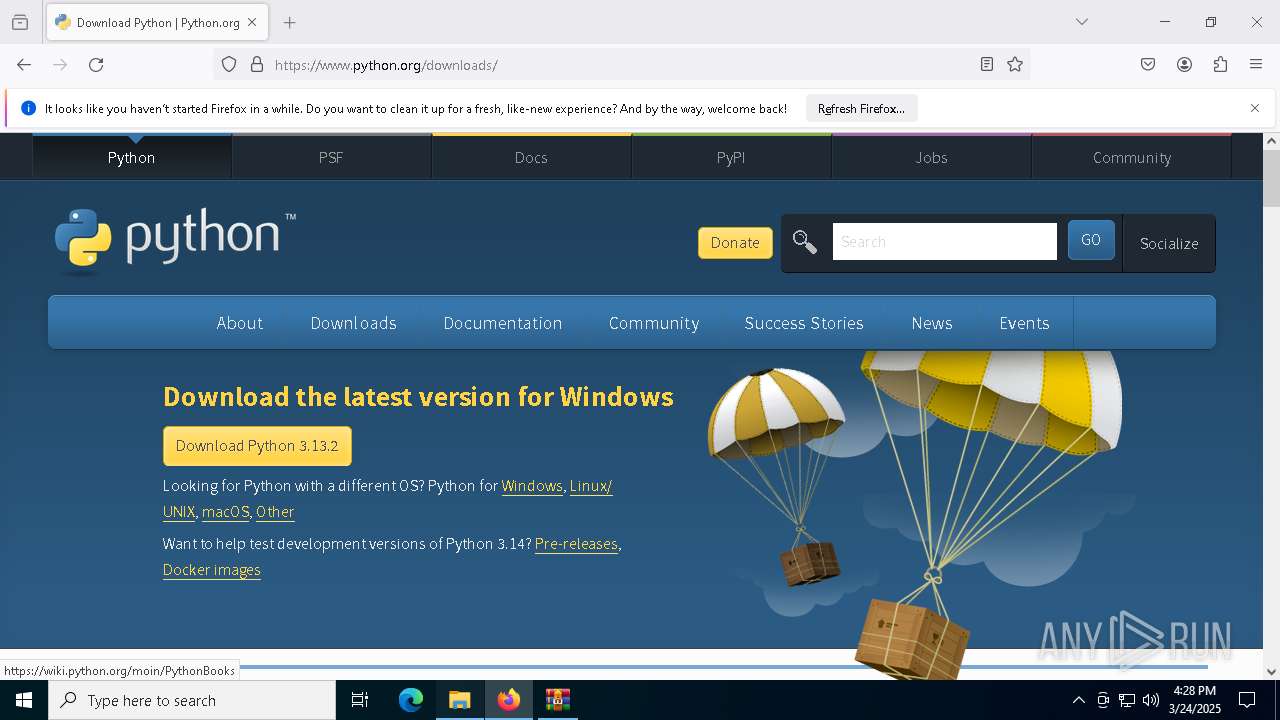This screenshot has height=720, width=1280.
Task: Click the page vertical scrollbar thumb
Action: [1271, 178]
